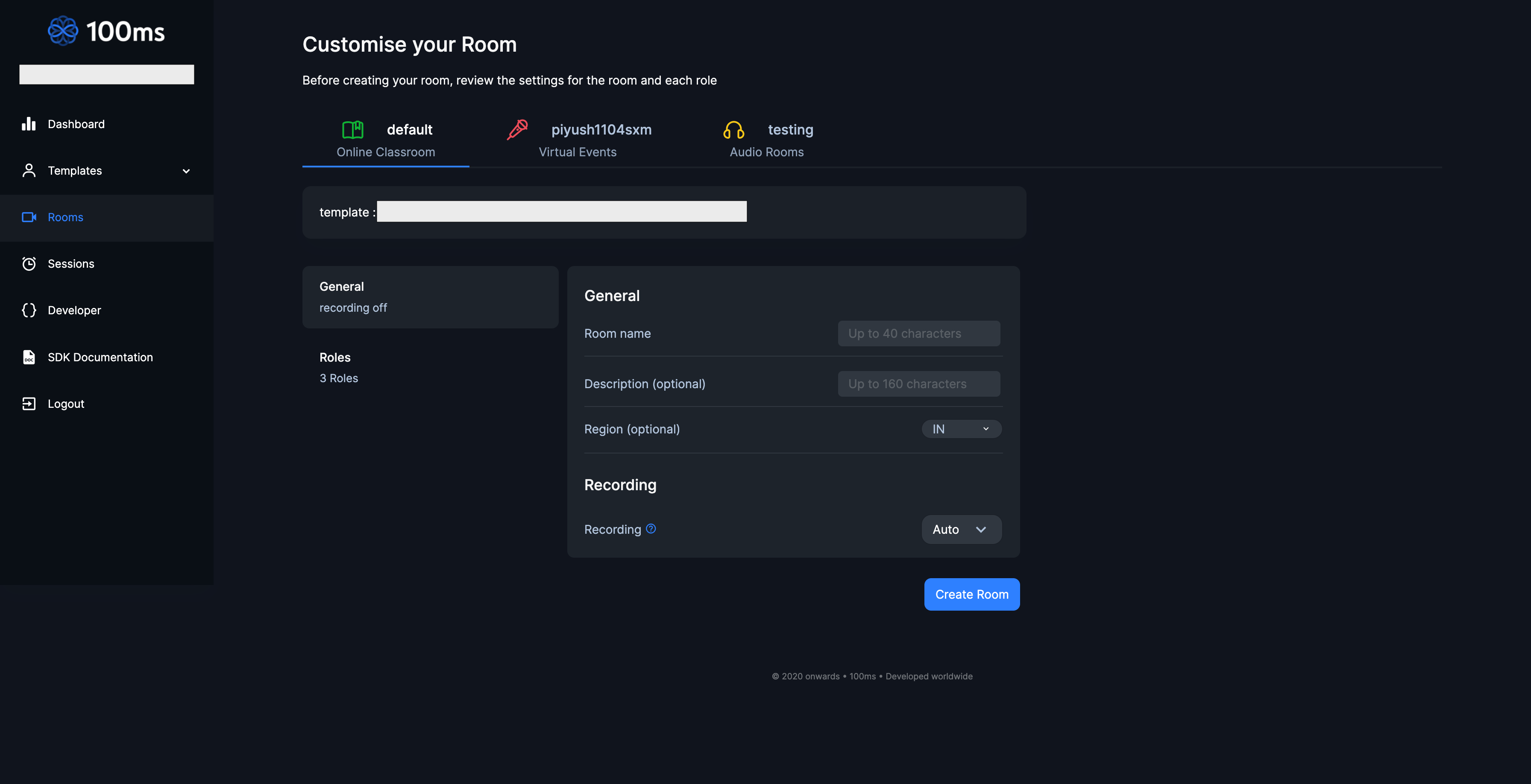Click the Logout exit icon

click(x=29, y=403)
